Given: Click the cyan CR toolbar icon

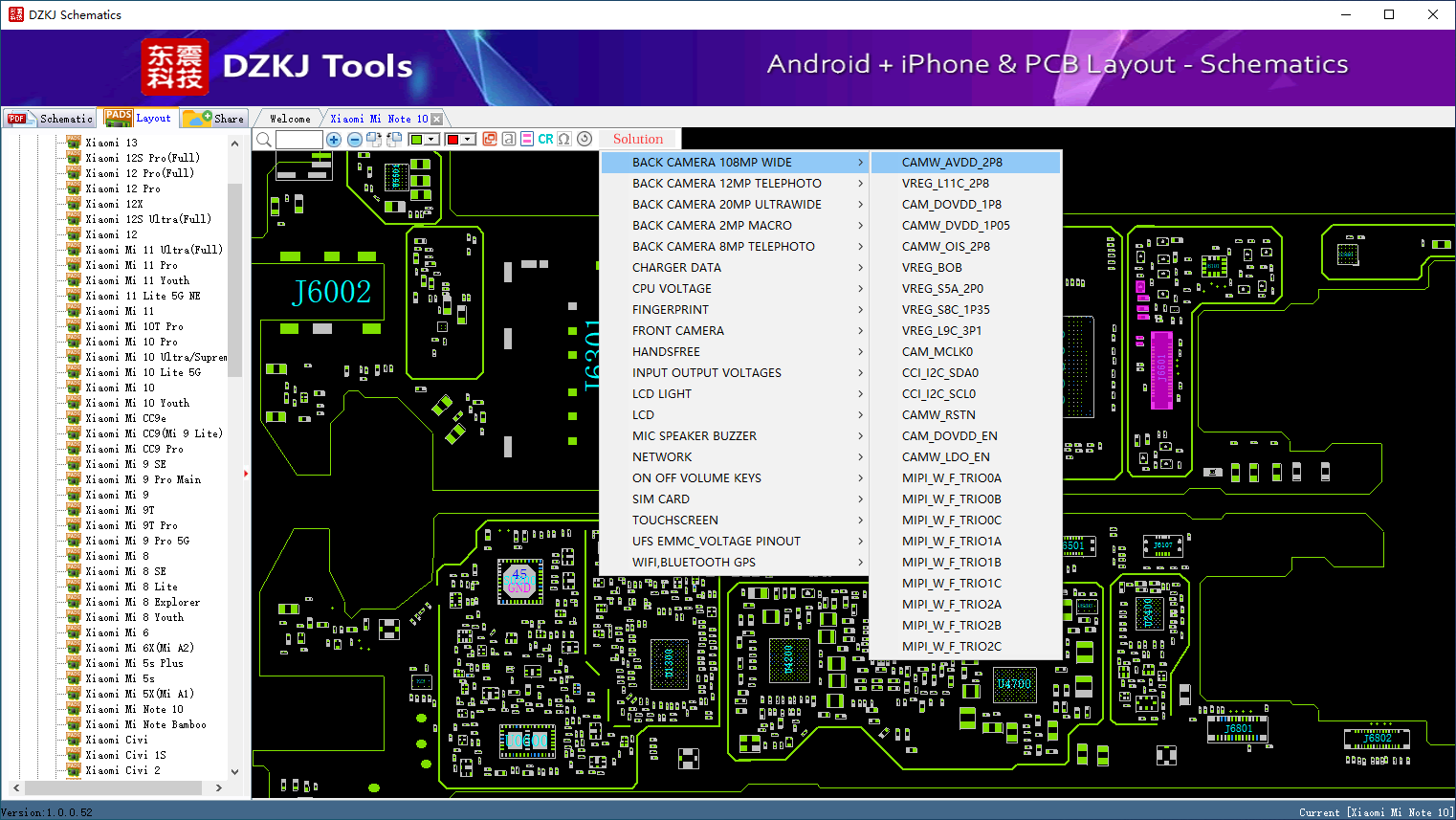Looking at the screenshot, I should pyautogui.click(x=545, y=139).
